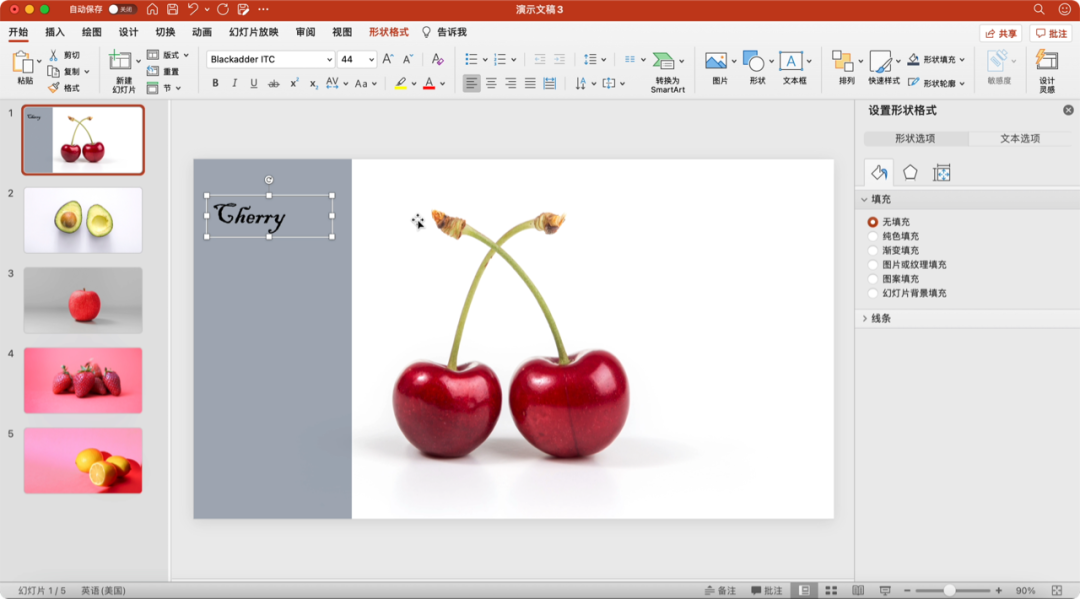Image resolution: width=1080 pixels, height=599 pixels.
Task: Click the Bold formatting icon
Action: tap(215, 83)
